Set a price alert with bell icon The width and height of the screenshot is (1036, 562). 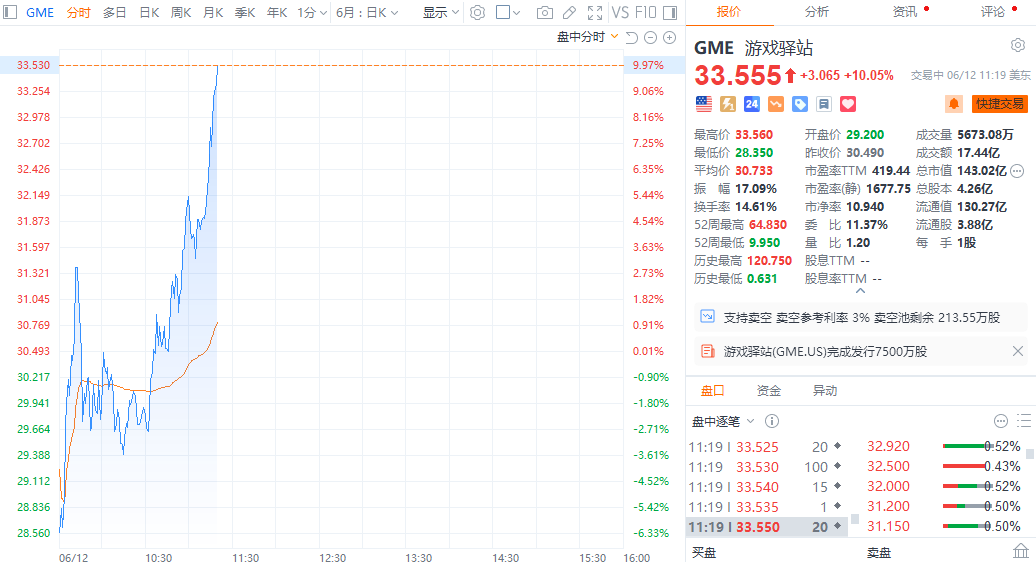953,104
